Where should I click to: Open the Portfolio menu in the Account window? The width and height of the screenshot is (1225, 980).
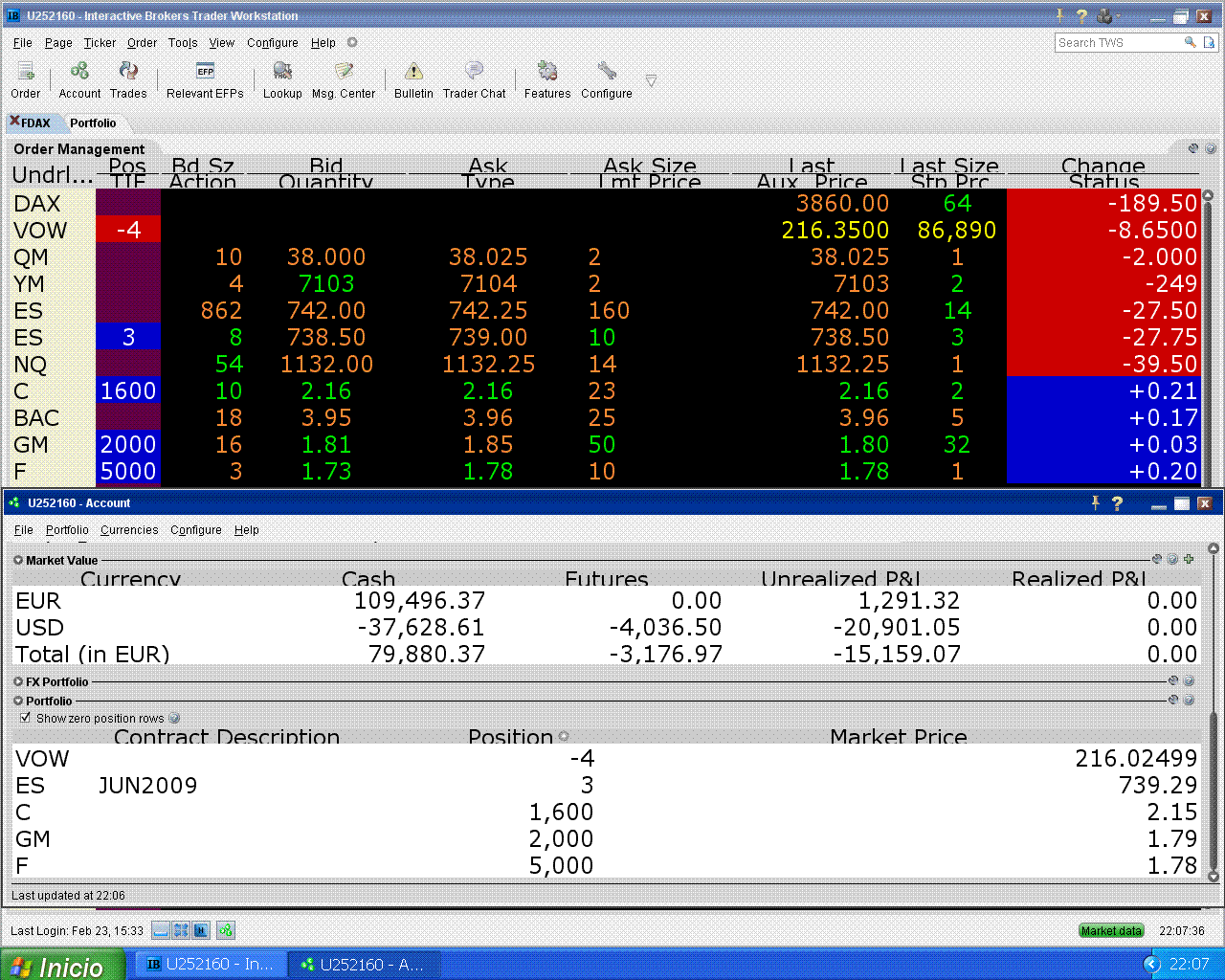67,530
